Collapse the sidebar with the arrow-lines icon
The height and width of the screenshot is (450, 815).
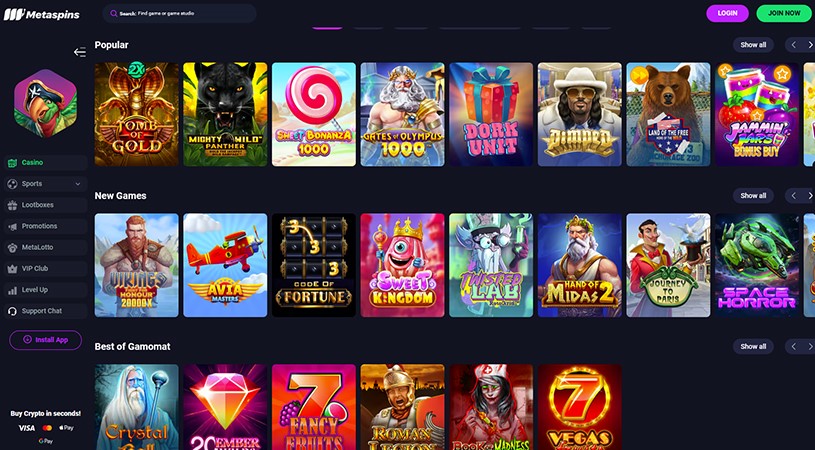pyautogui.click(x=80, y=52)
